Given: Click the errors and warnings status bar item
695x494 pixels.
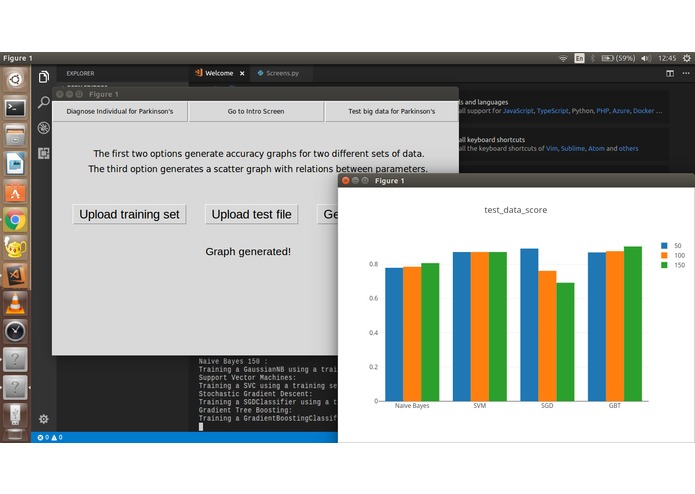Looking at the screenshot, I should (50, 437).
